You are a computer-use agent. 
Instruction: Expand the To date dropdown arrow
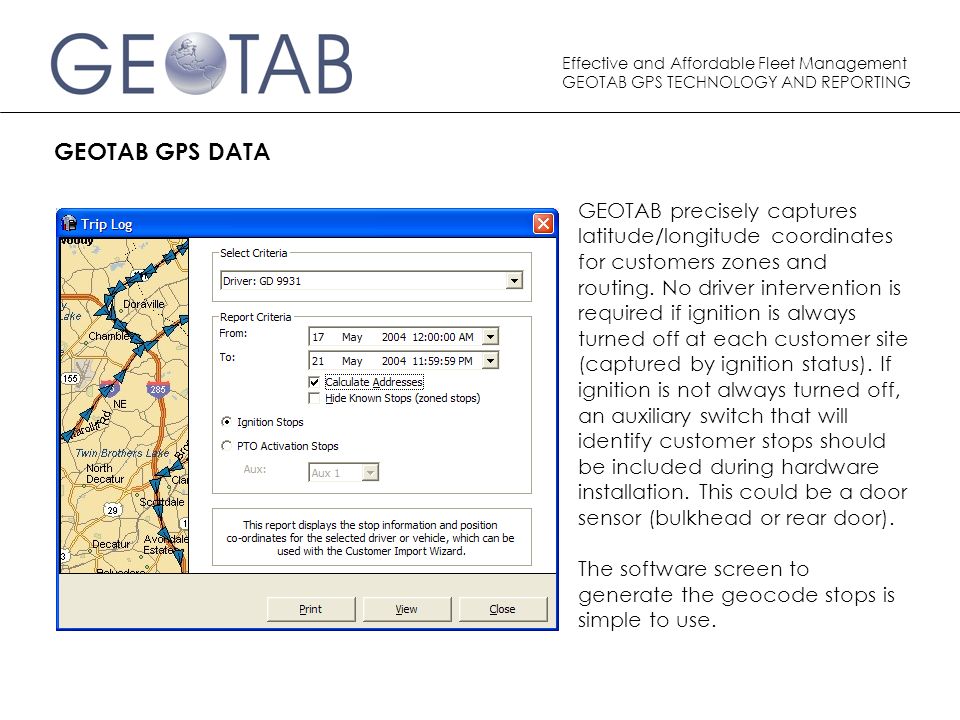point(490,361)
